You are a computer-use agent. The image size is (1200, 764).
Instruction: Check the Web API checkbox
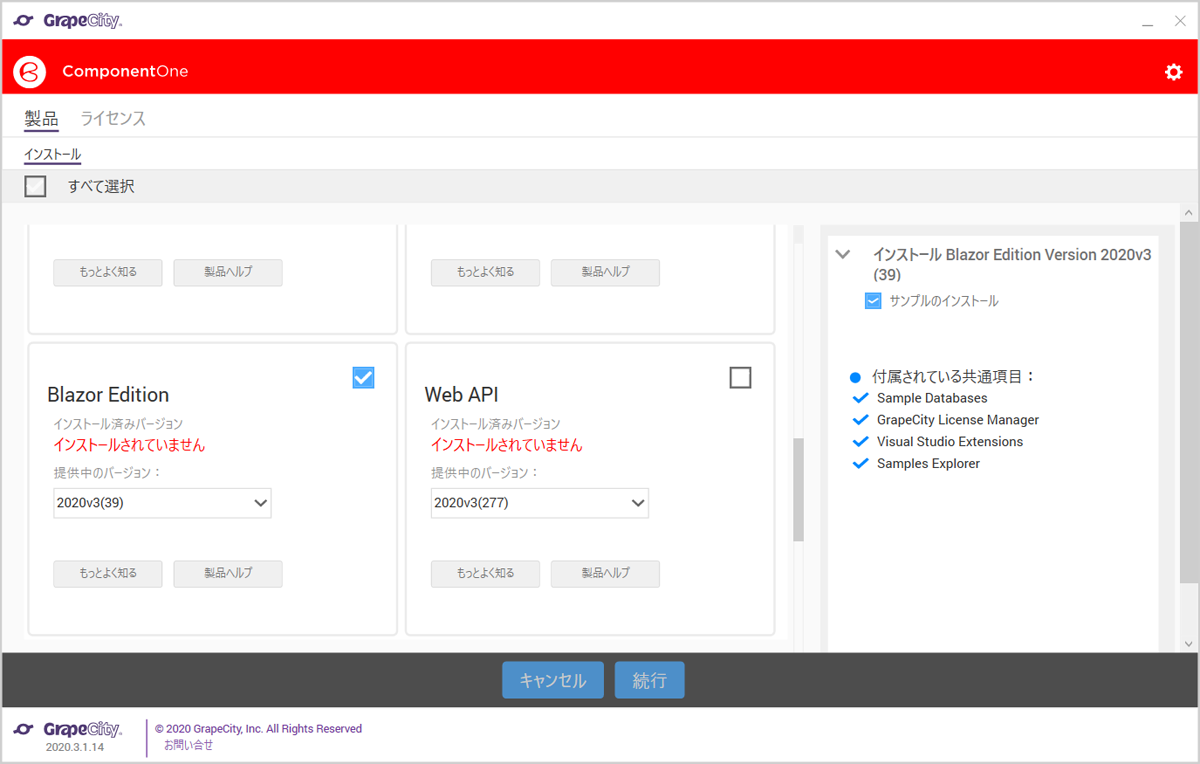pos(740,377)
